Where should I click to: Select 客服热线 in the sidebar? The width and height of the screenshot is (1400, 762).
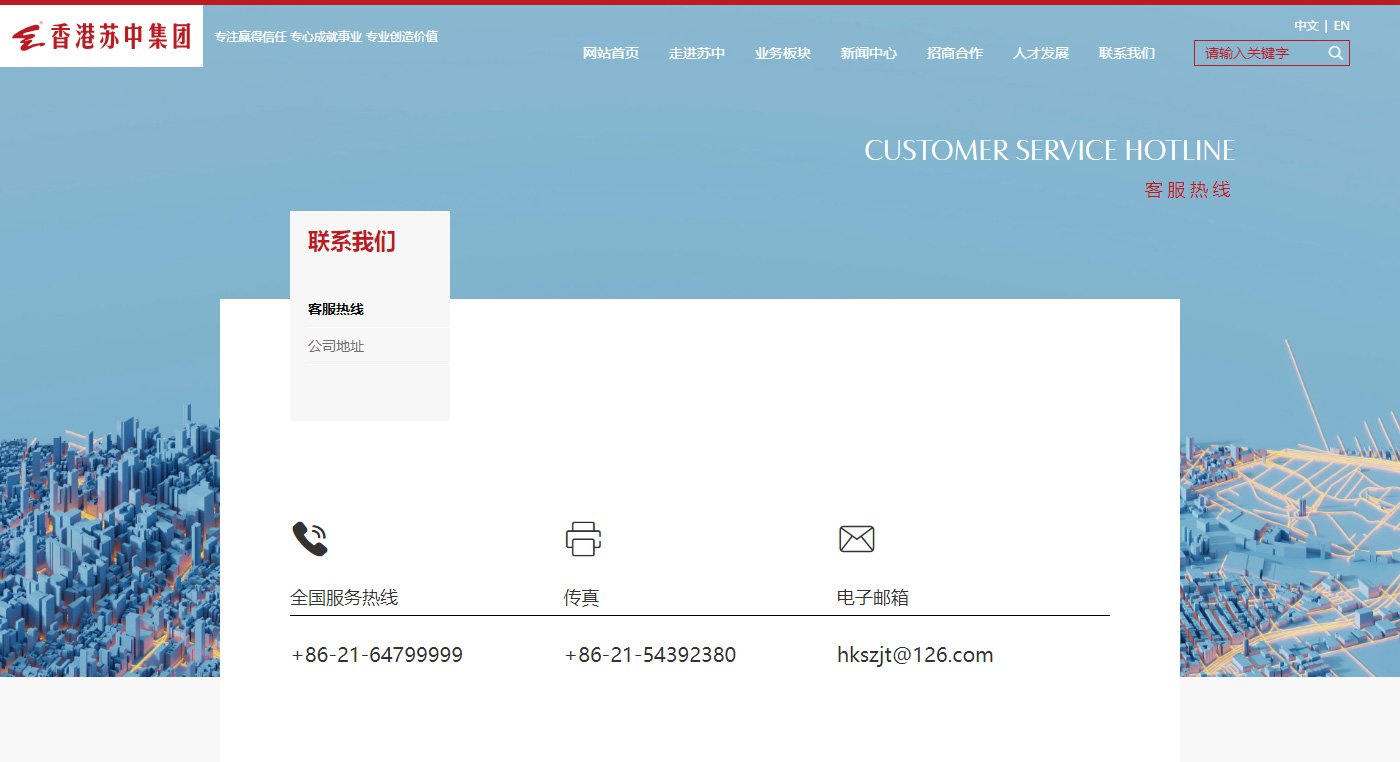pyautogui.click(x=336, y=310)
